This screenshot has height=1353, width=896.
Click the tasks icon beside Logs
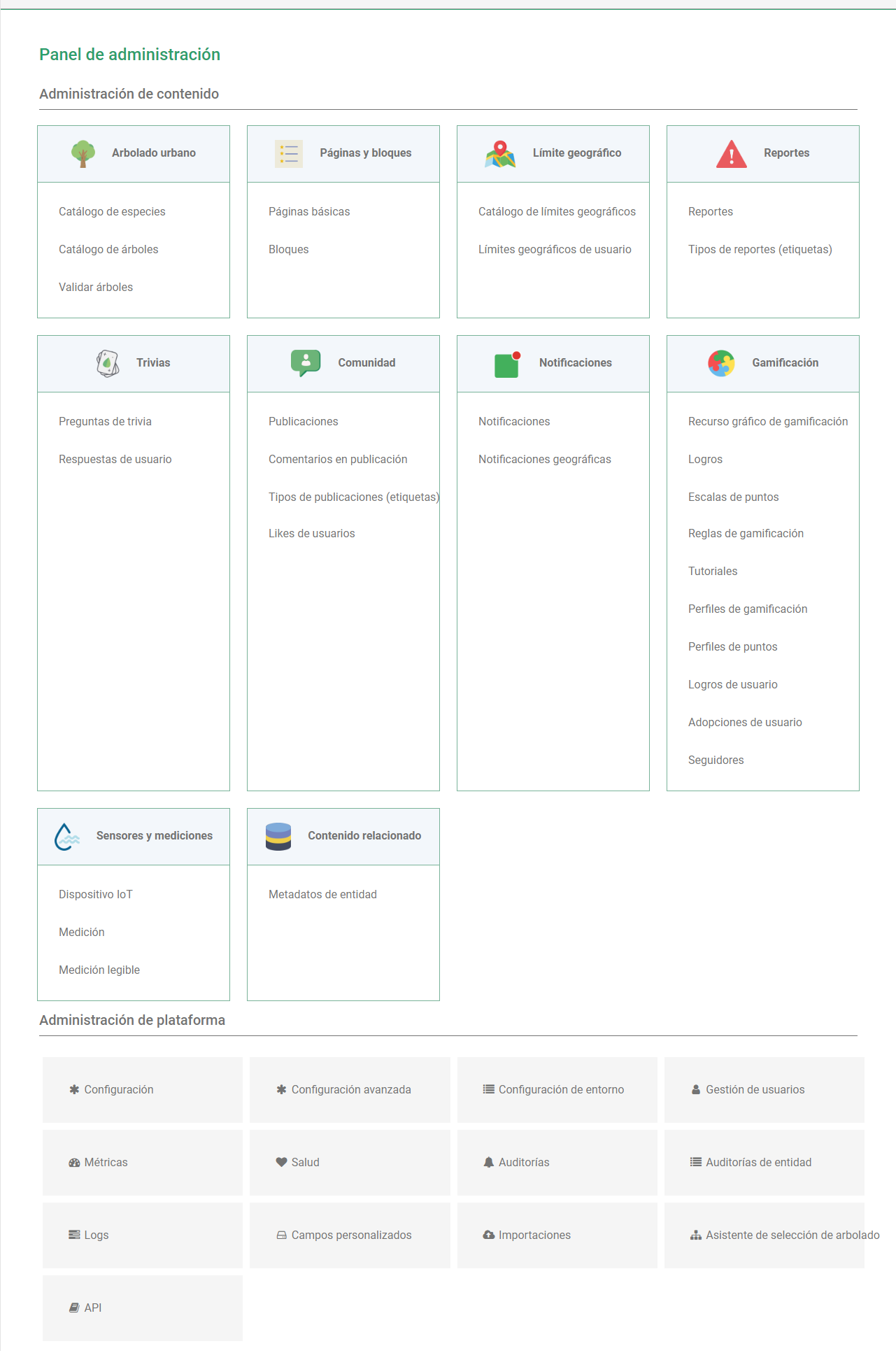74,1235
